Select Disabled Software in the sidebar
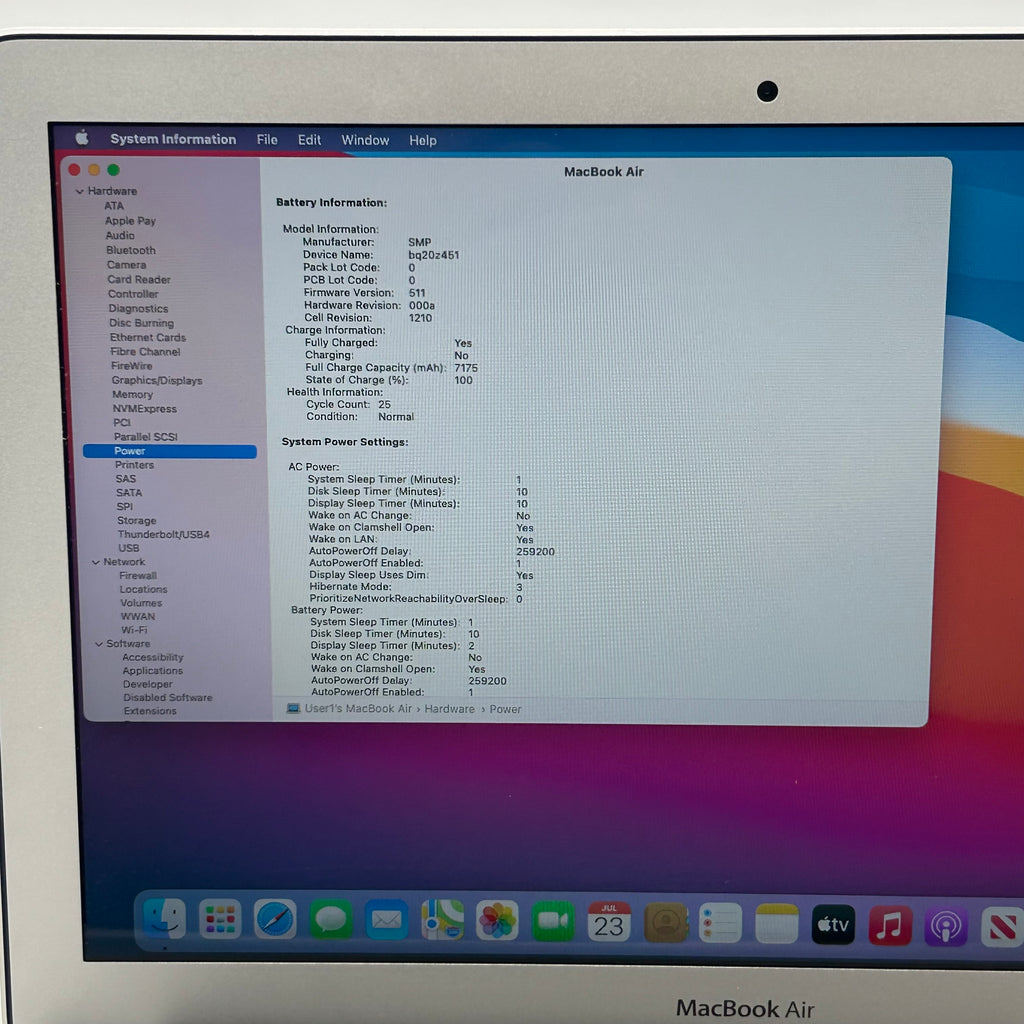This screenshot has width=1024, height=1024. pyautogui.click(x=168, y=697)
